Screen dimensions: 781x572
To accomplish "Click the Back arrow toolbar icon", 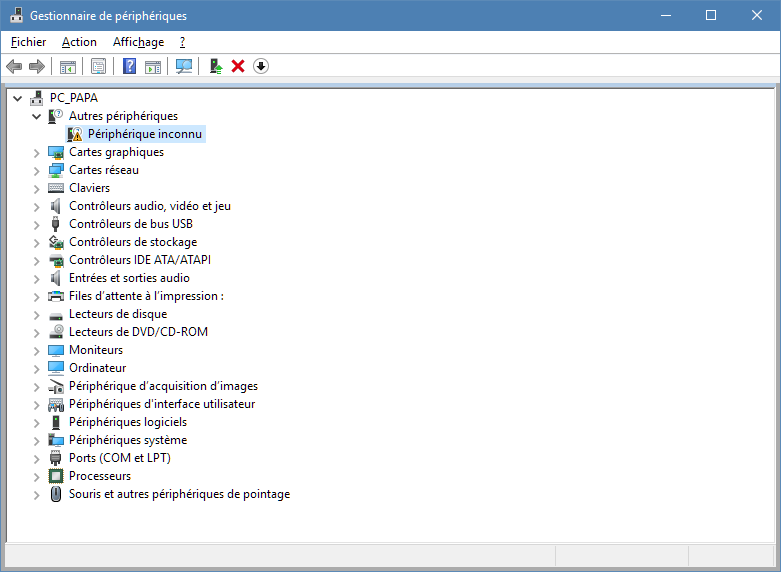I will 14,66.
